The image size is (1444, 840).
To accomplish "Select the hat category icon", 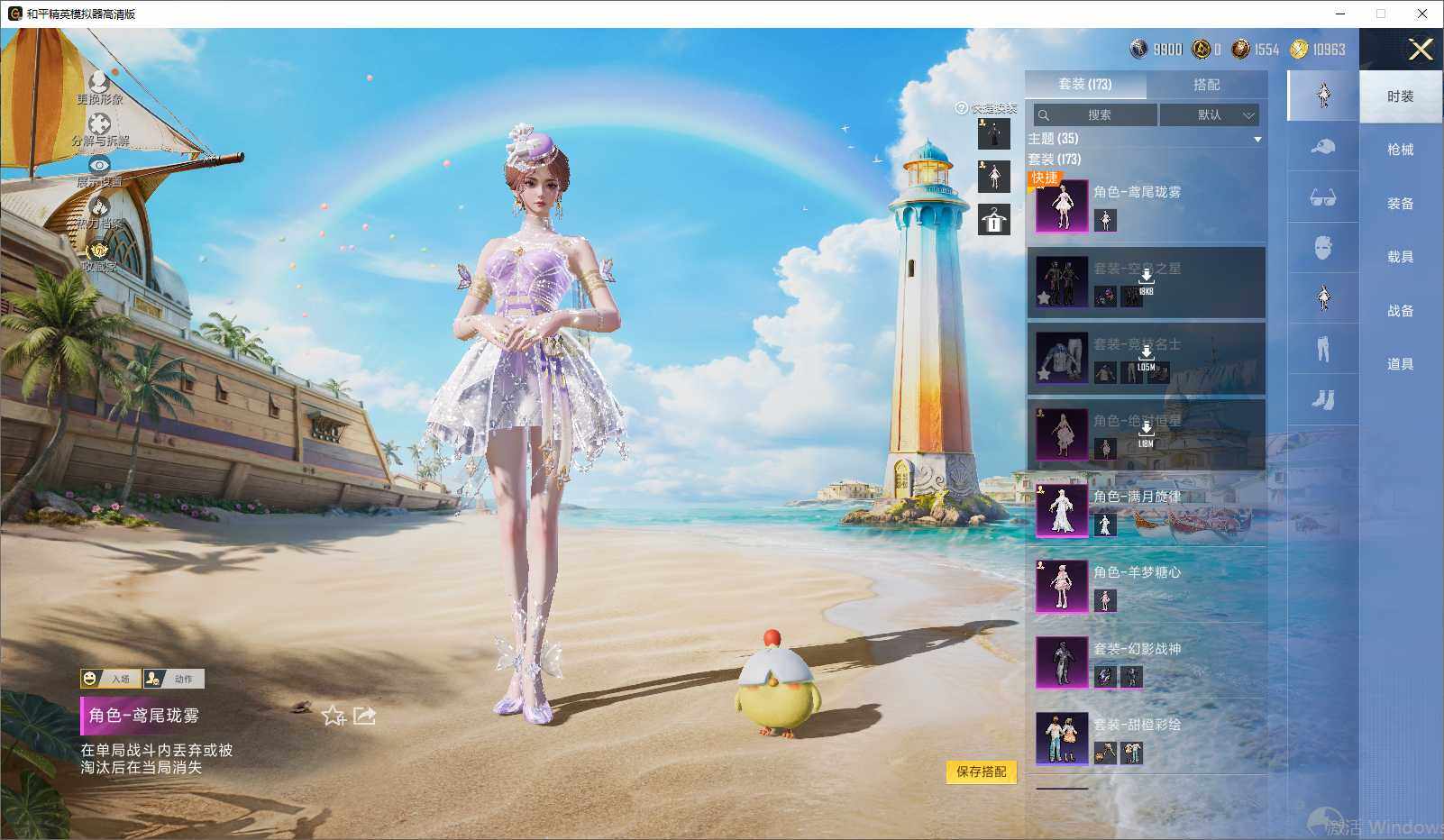I will click(x=1322, y=146).
